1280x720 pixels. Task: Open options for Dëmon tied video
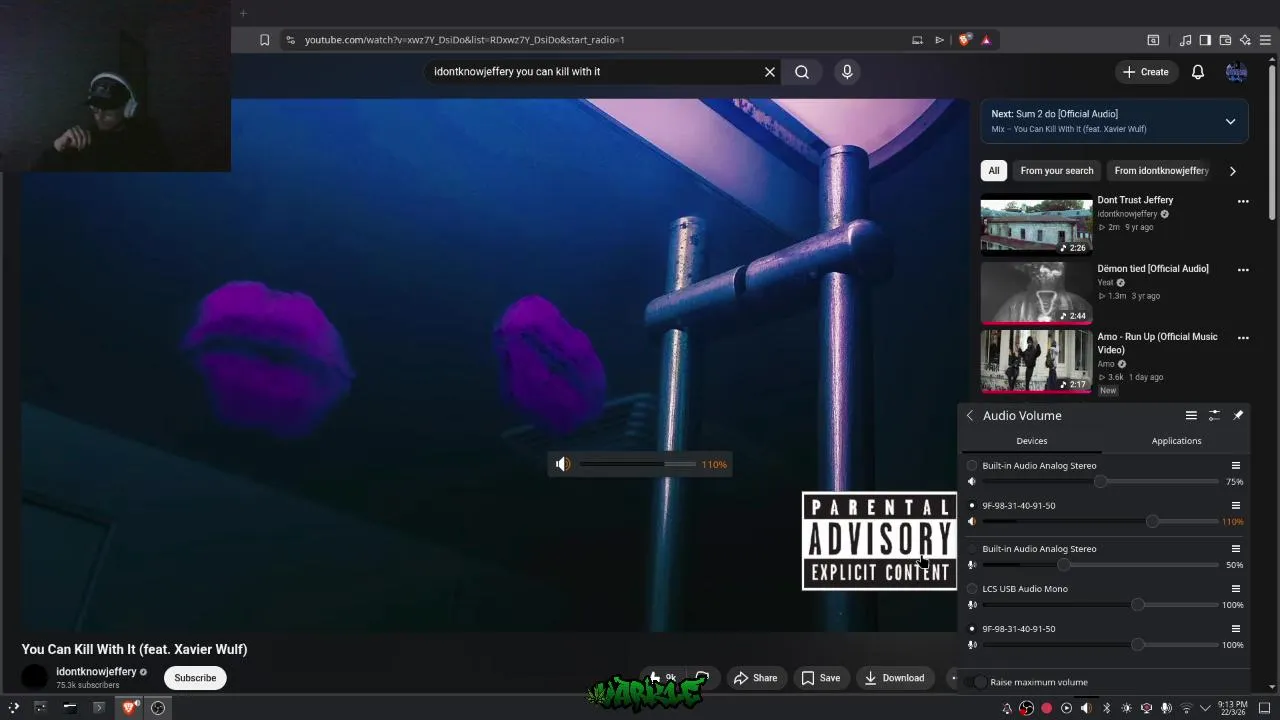click(x=1243, y=270)
